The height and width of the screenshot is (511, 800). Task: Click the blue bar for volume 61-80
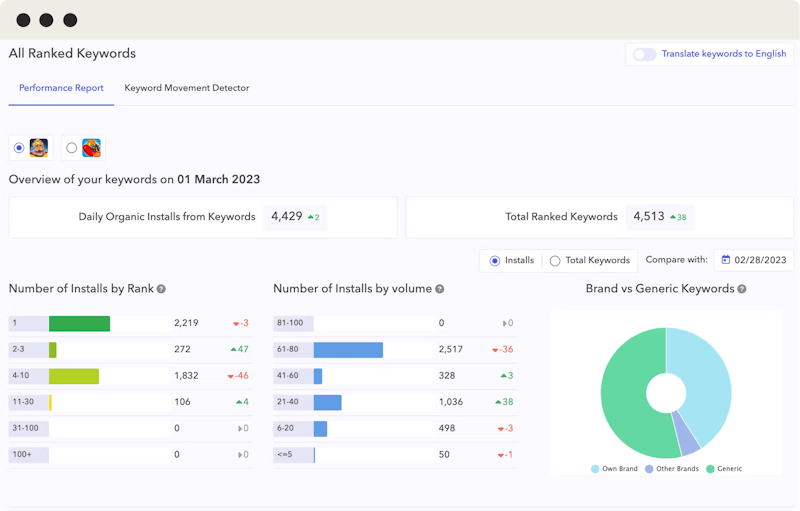click(x=348, y=350)
